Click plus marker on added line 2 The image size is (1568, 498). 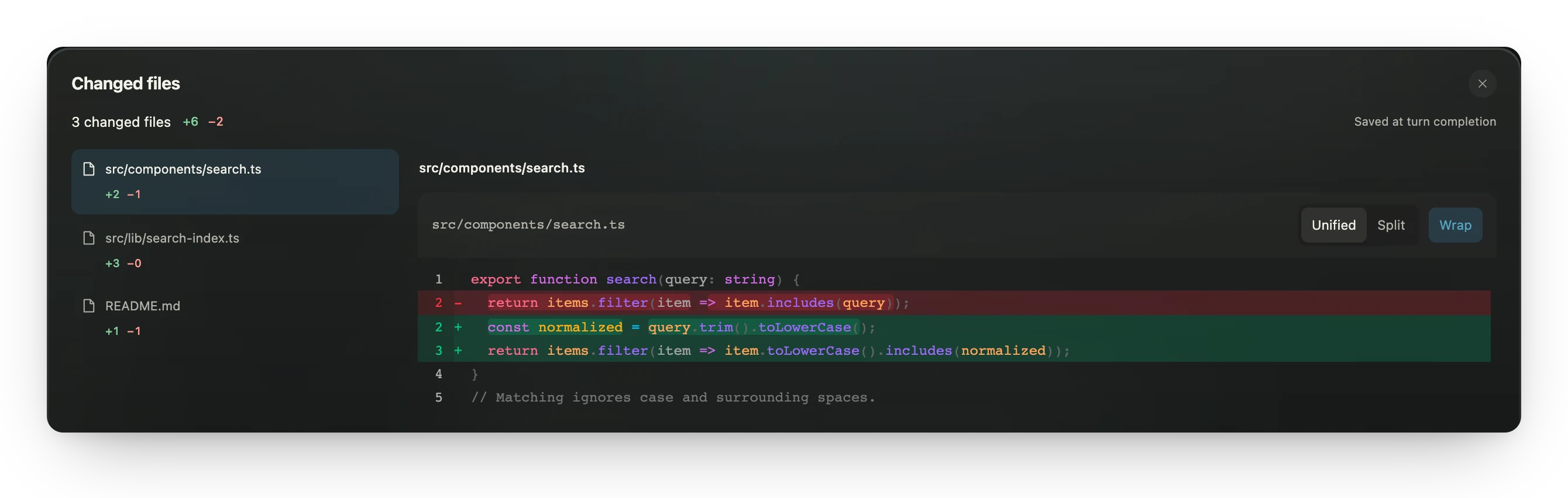(458, 327)
